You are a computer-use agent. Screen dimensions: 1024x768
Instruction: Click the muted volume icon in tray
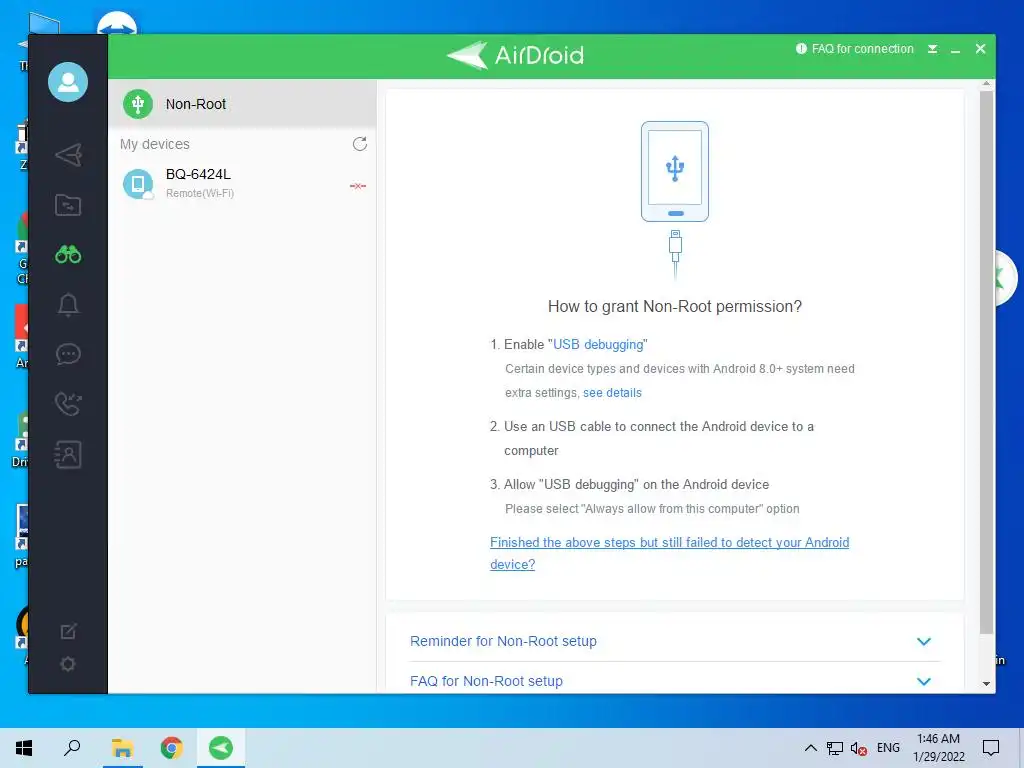pyautogui.click(x=858, y=748)
